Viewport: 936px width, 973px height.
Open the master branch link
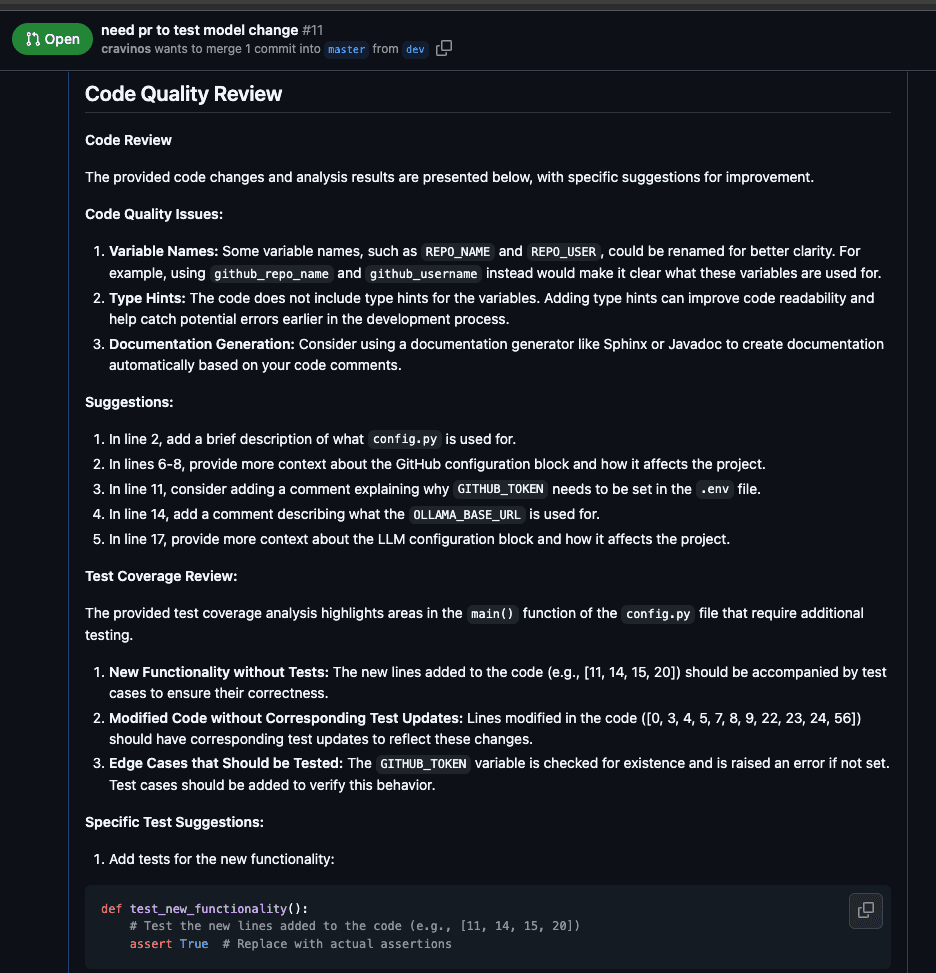346,49
